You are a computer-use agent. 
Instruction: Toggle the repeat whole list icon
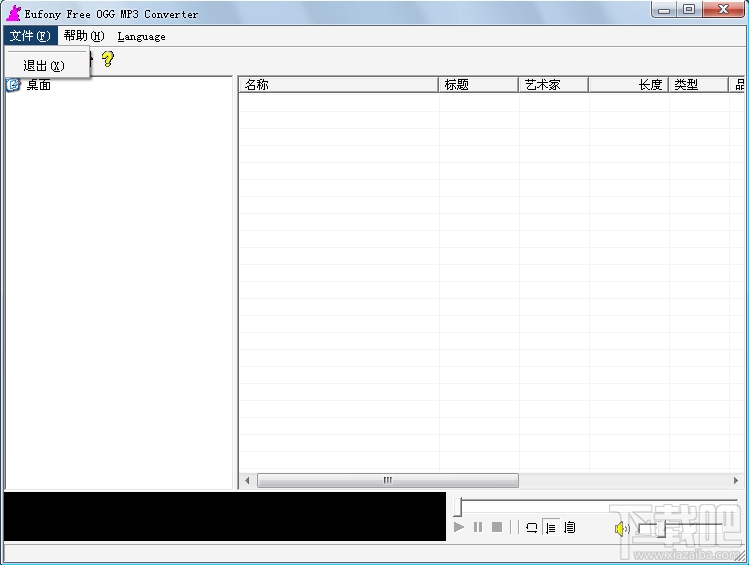pyautogui.click(x=570, y=527)
